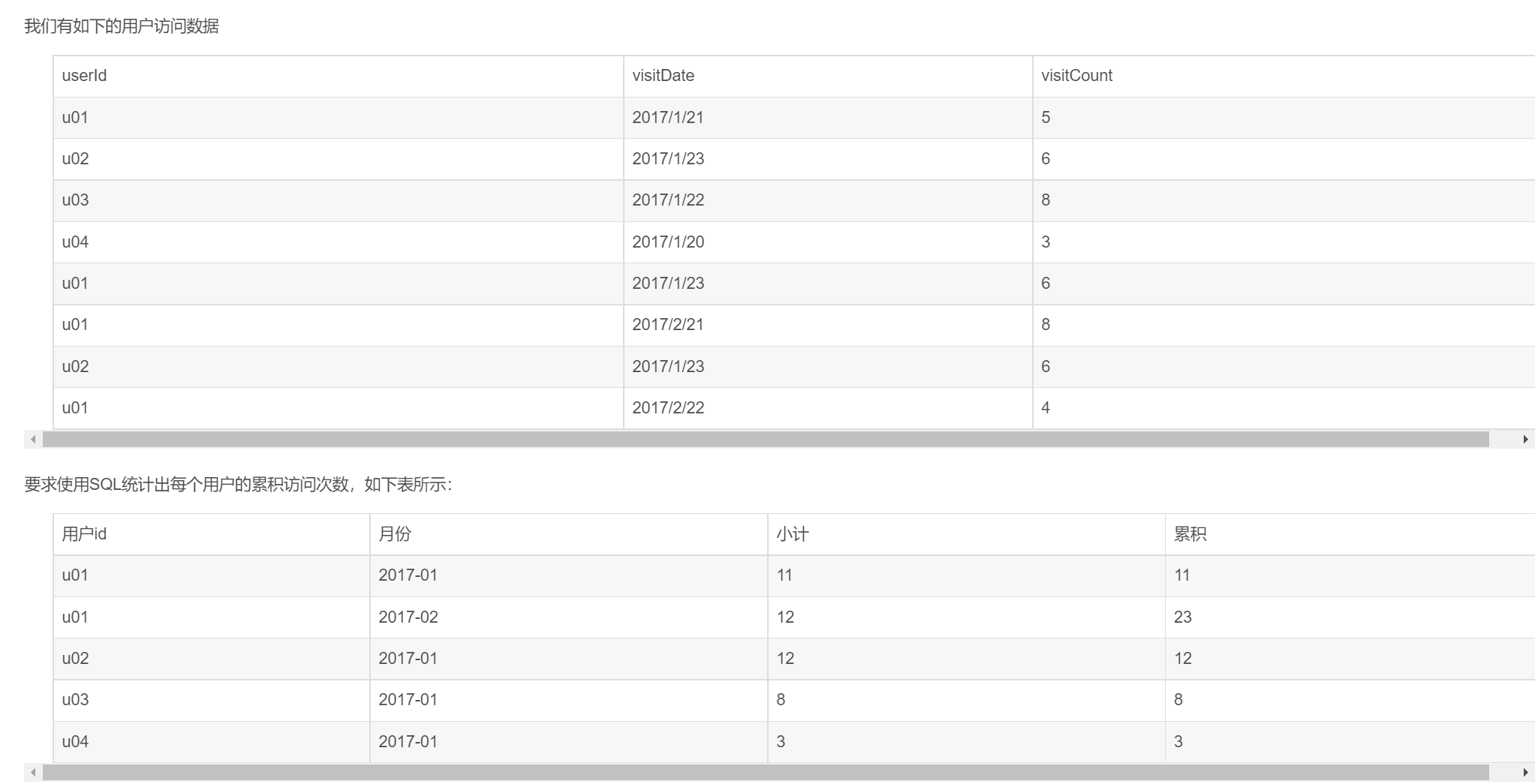Screen dimensions: 1538x784
Task: Select the 2017/1/20 date cell
Action: click(x=668, y=242)
